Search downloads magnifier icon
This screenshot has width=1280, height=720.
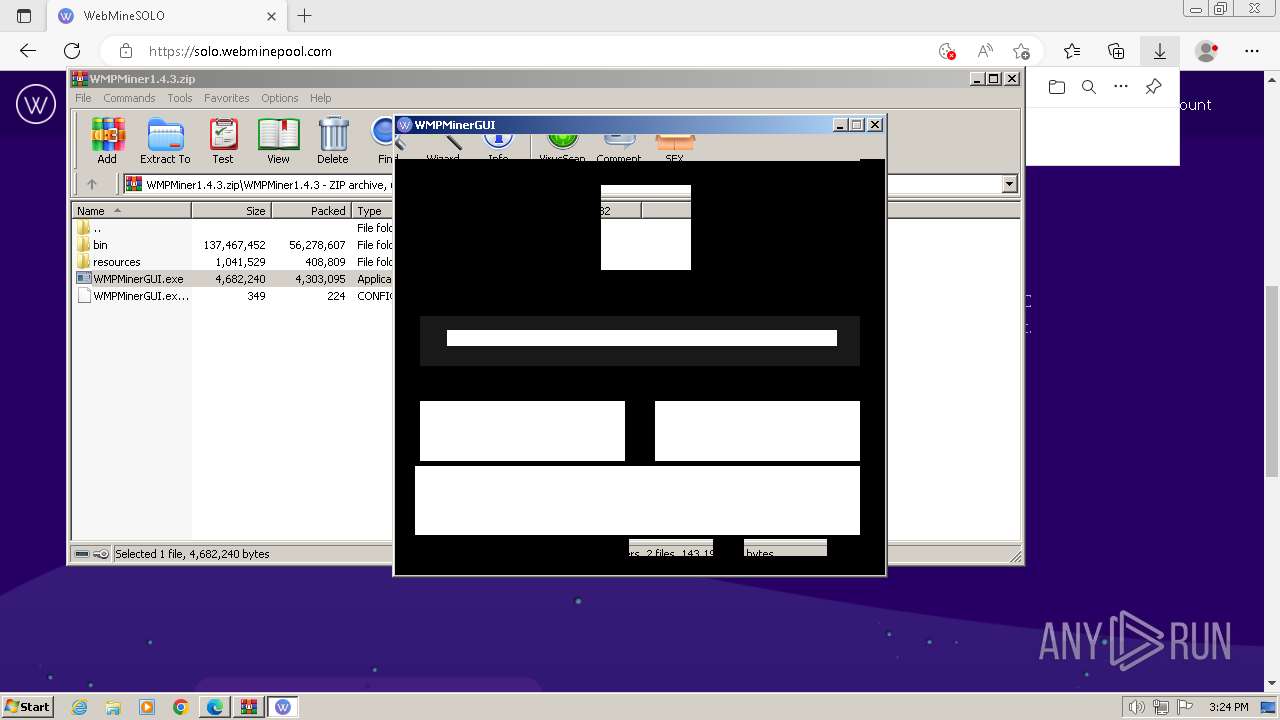pyautogui.click(x=1089, y=87)
